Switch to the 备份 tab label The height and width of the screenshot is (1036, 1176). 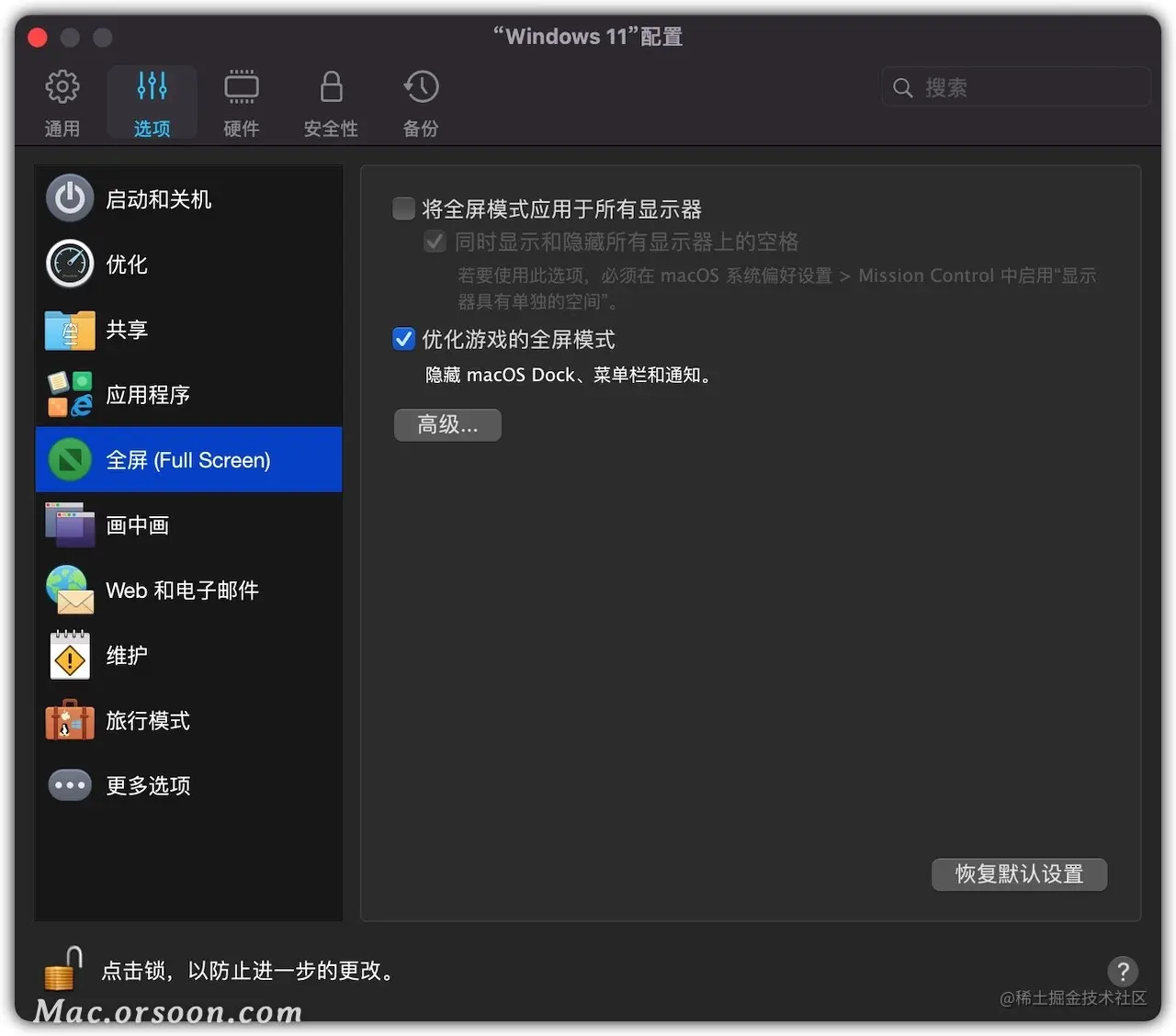pyautogui.click(x=421, y=129)
